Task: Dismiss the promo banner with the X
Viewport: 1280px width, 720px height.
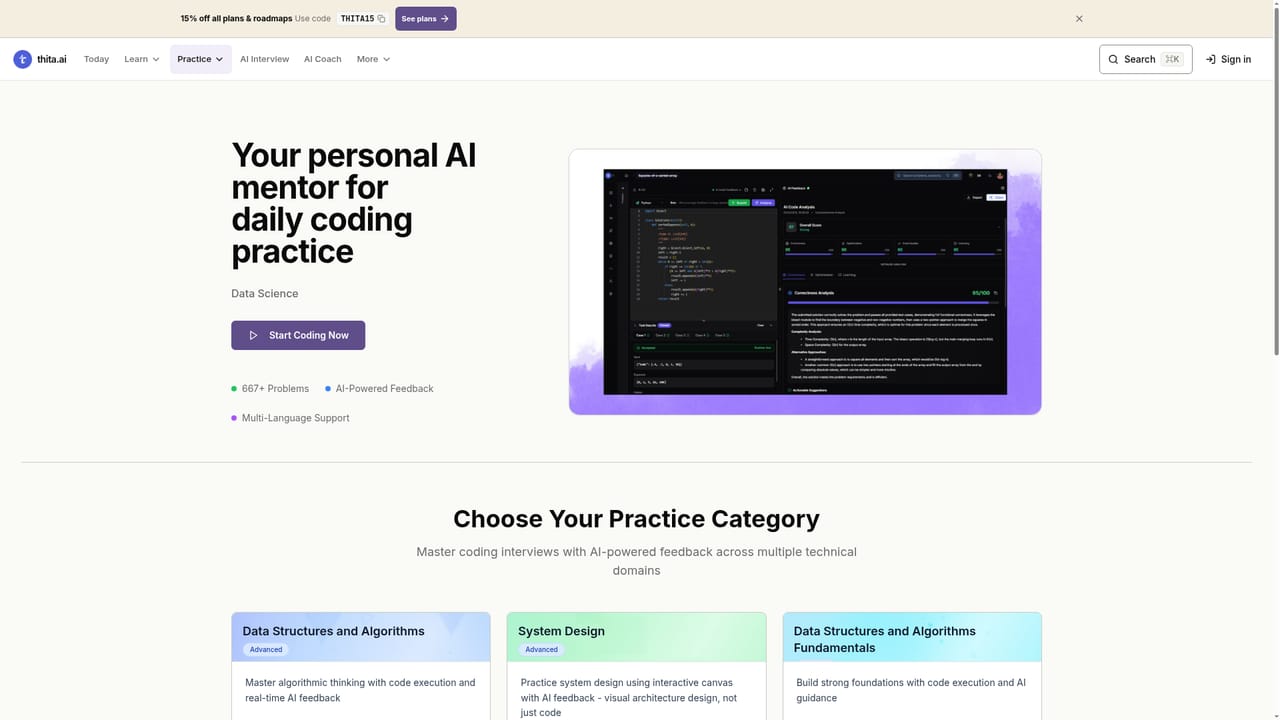Action: click(x=1079, y=19)
